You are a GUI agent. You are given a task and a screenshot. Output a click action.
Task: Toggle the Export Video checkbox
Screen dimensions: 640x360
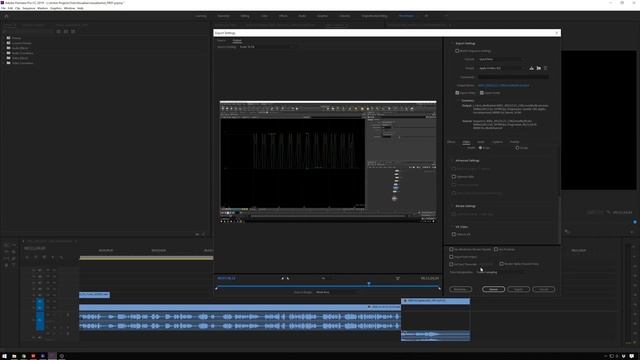(x=457, y=93)
